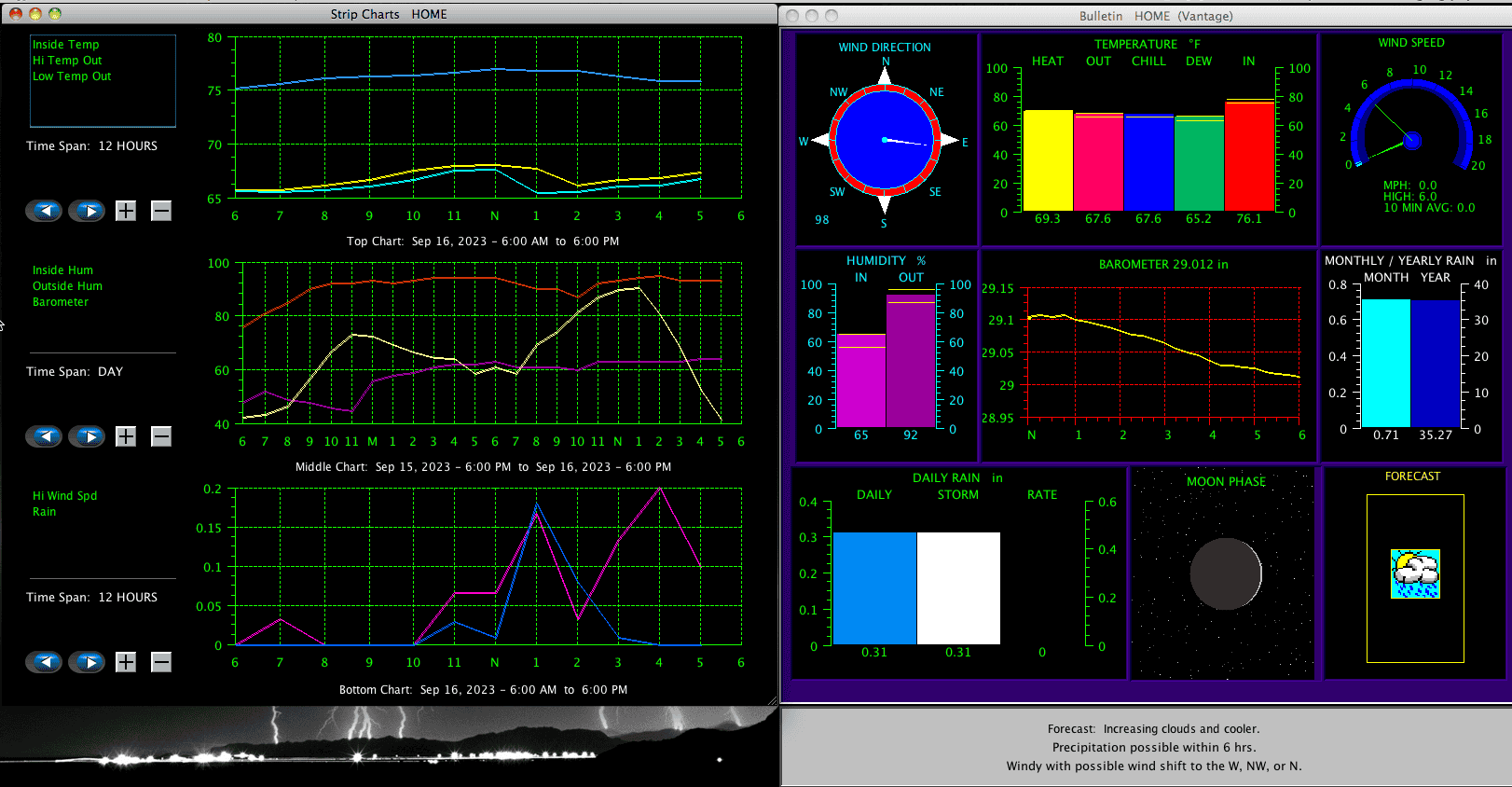Screen dimensions: 1512x787
Task: Click the wind direction compass dial
Action: click(885, 140)
